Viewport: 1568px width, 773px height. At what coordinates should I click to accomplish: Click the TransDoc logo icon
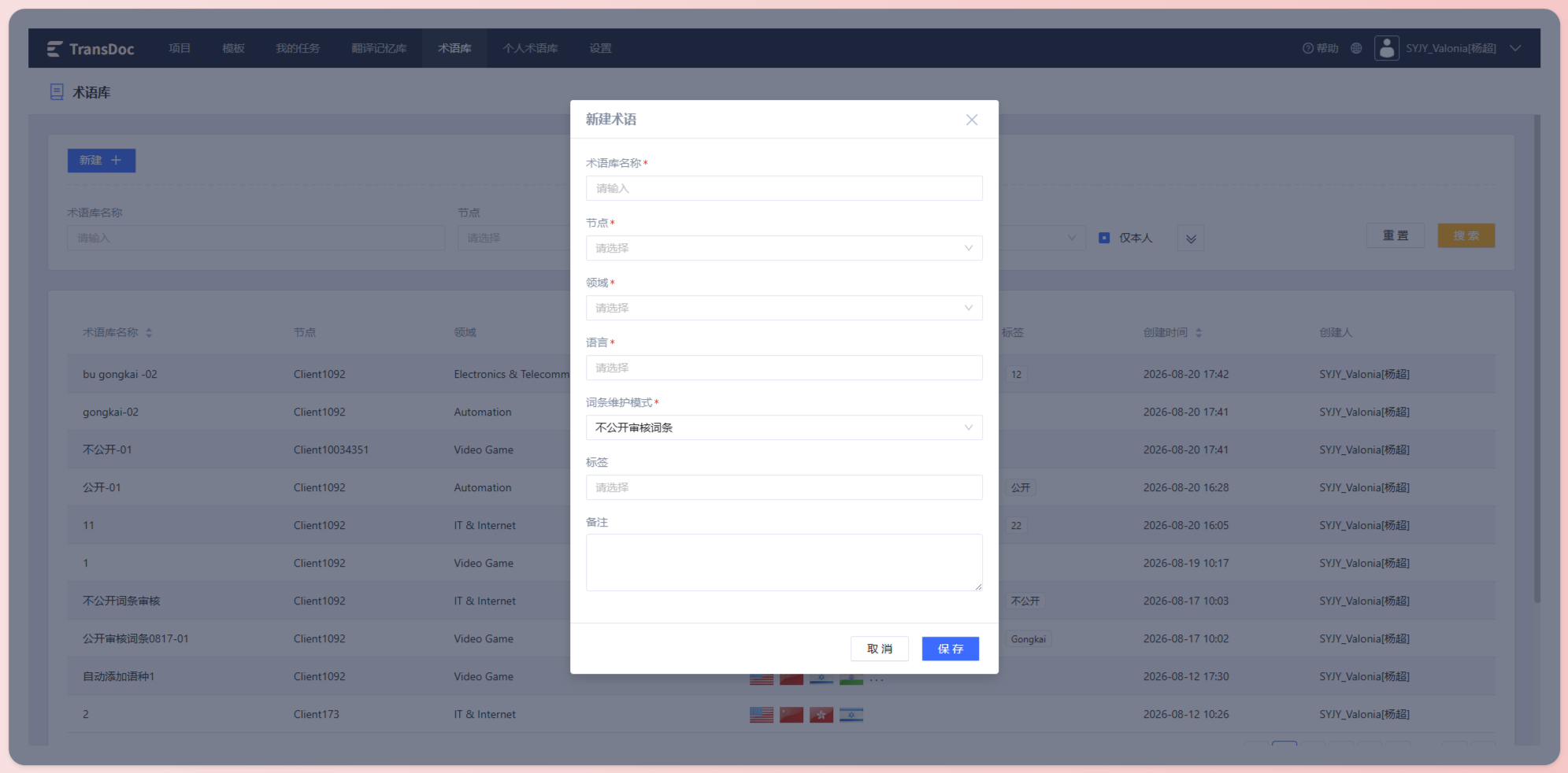pos(54,49)
